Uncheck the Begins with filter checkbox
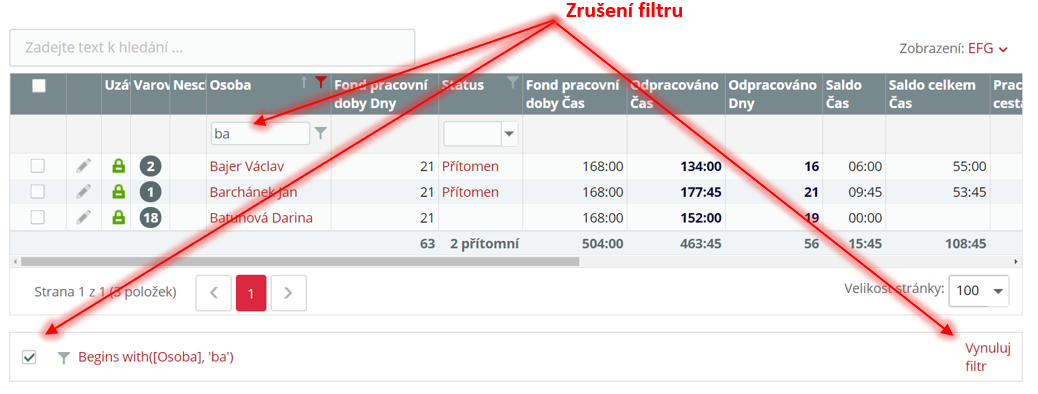1038x394 pixels. (x=28, y=358)
